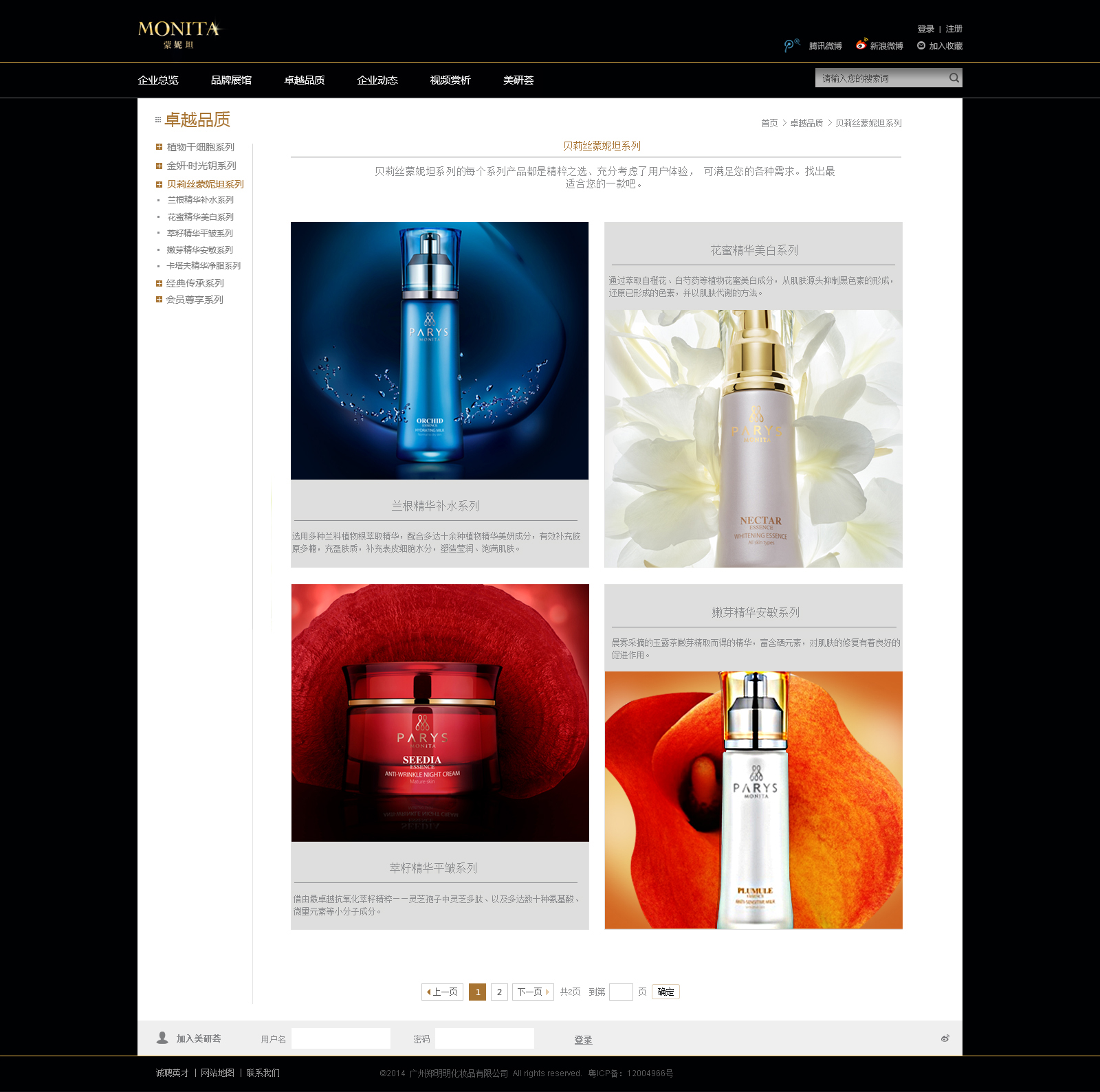Open the 视频赏析 menu item
This screenshot has height=1092, width=1100.
pos(450,80)
